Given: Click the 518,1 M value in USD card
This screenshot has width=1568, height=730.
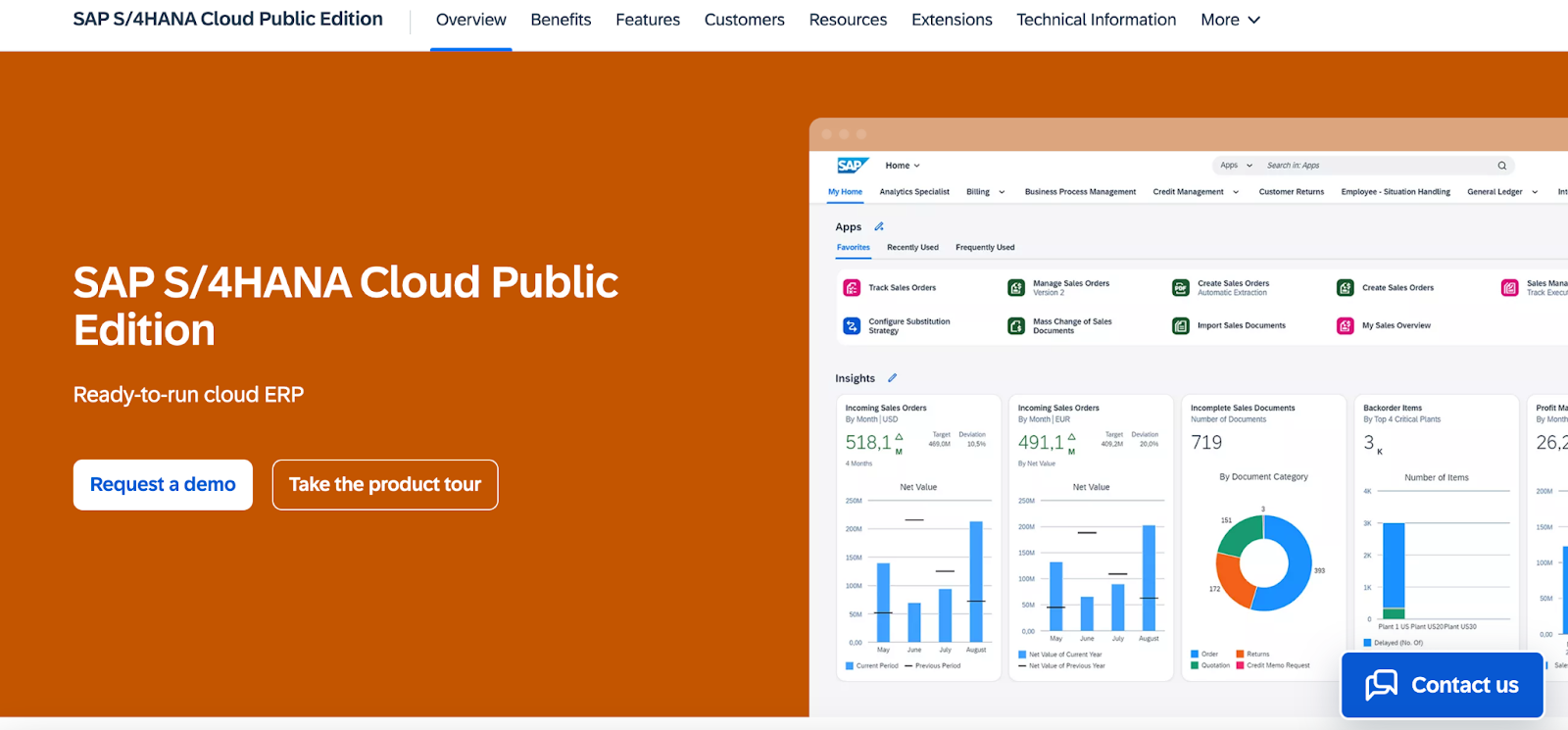Looking at the screenshot, I should click(874, 443).
